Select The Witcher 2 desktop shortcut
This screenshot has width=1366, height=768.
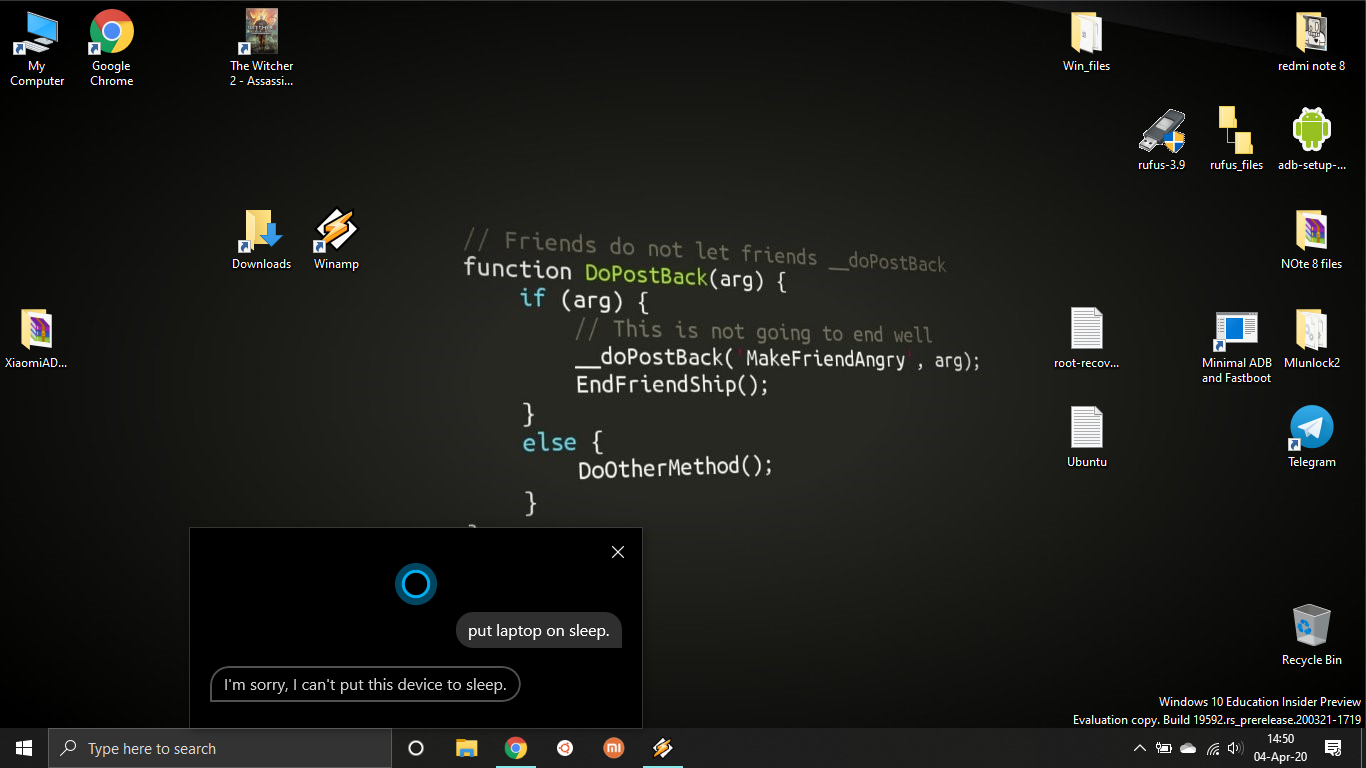click(262, 47)
